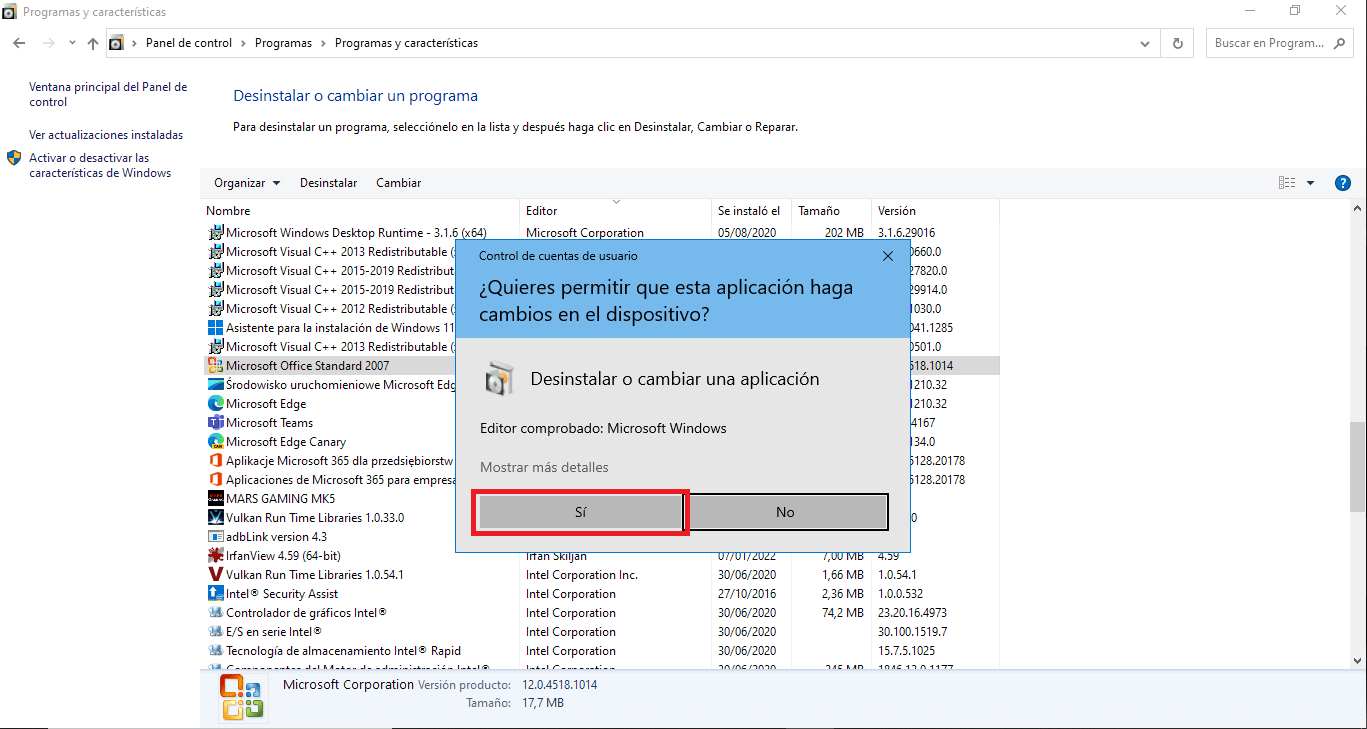Screen dimensions: 1367x729
Task: Click the 30.100.1519.7 version cell
Action: click(x=912, y=632)
